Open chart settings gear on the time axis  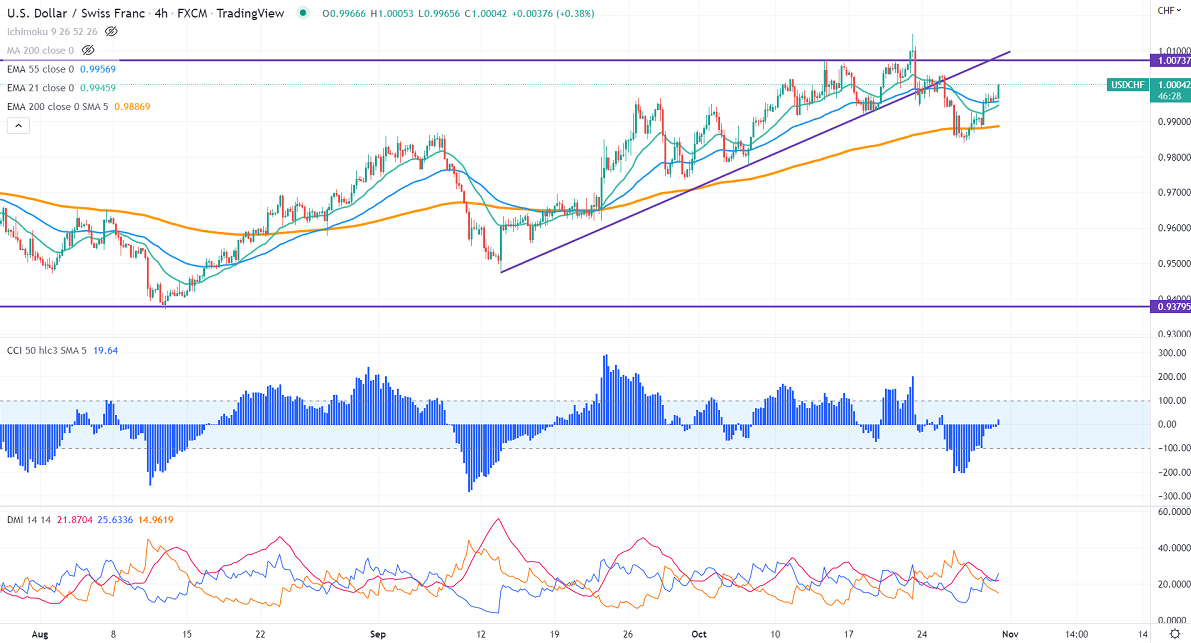pyautogui.click(x=1175, y=634)
